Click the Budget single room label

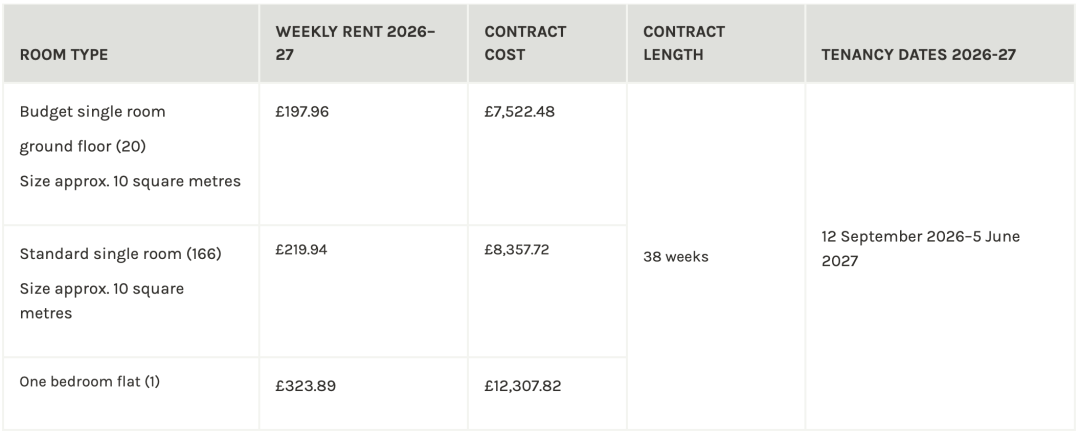click(x=93, y=112)
